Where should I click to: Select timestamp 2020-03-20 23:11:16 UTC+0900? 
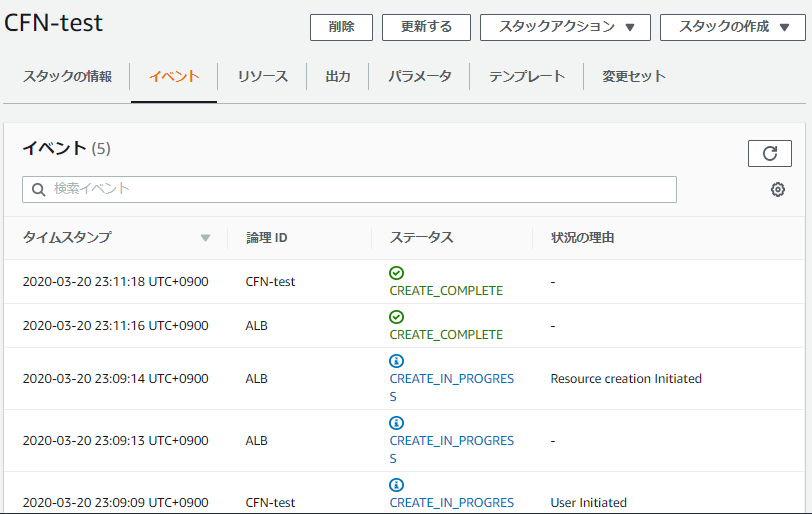115,326
